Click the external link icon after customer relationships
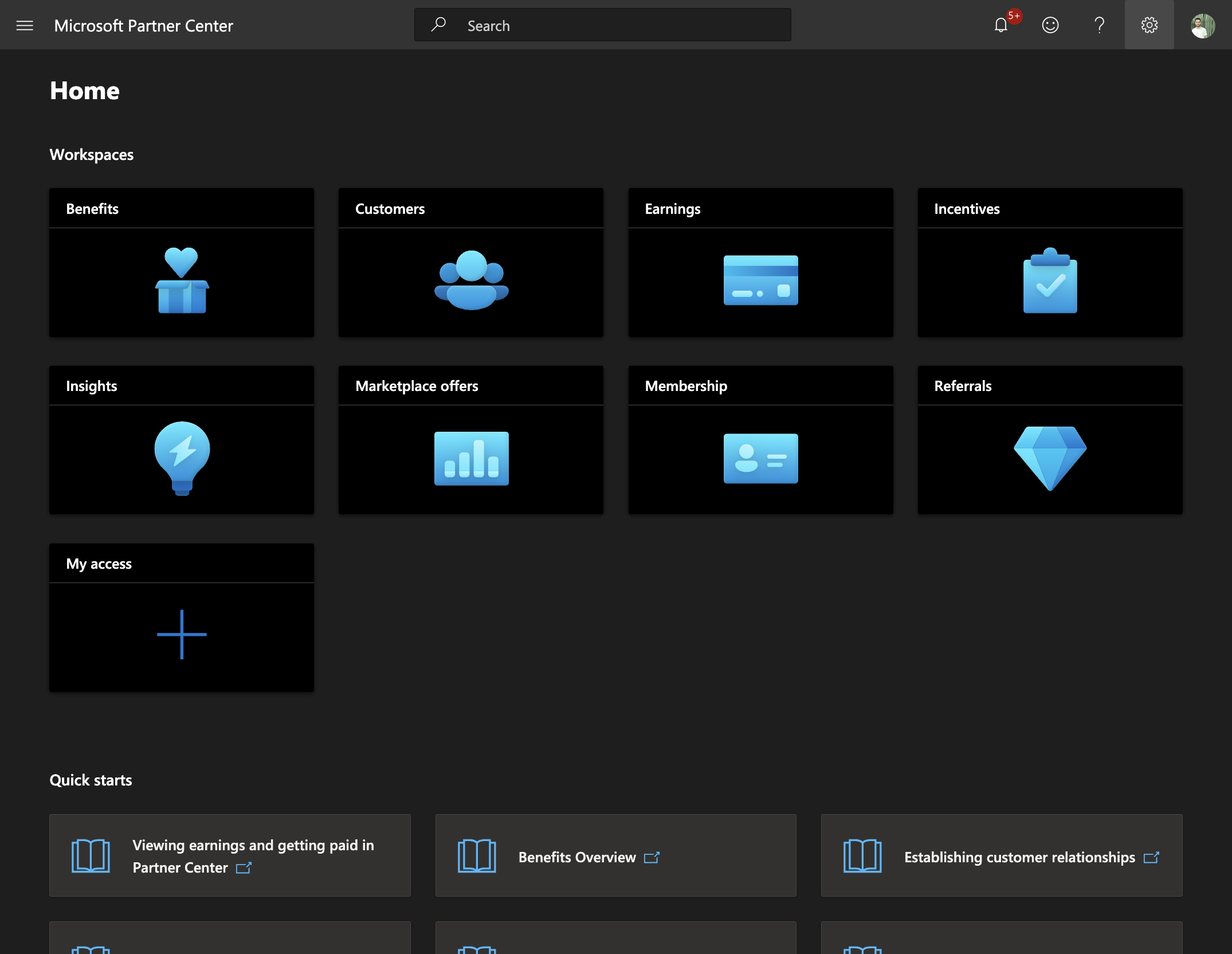 point(1151,858)
